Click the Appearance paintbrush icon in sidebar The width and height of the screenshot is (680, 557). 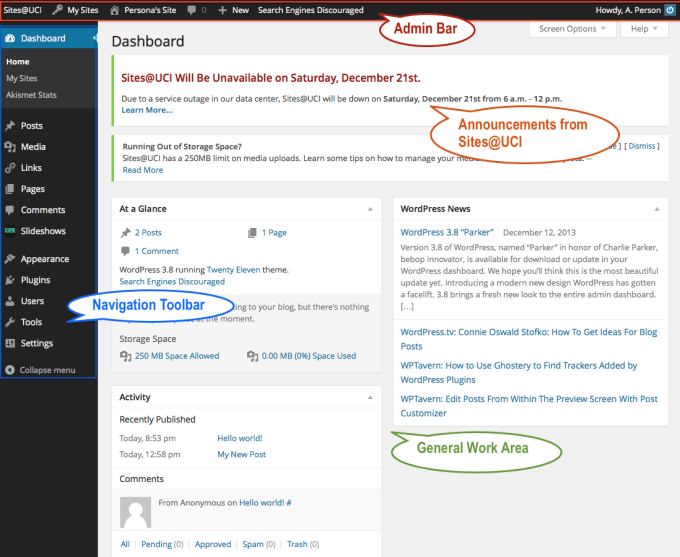point(10,259)
